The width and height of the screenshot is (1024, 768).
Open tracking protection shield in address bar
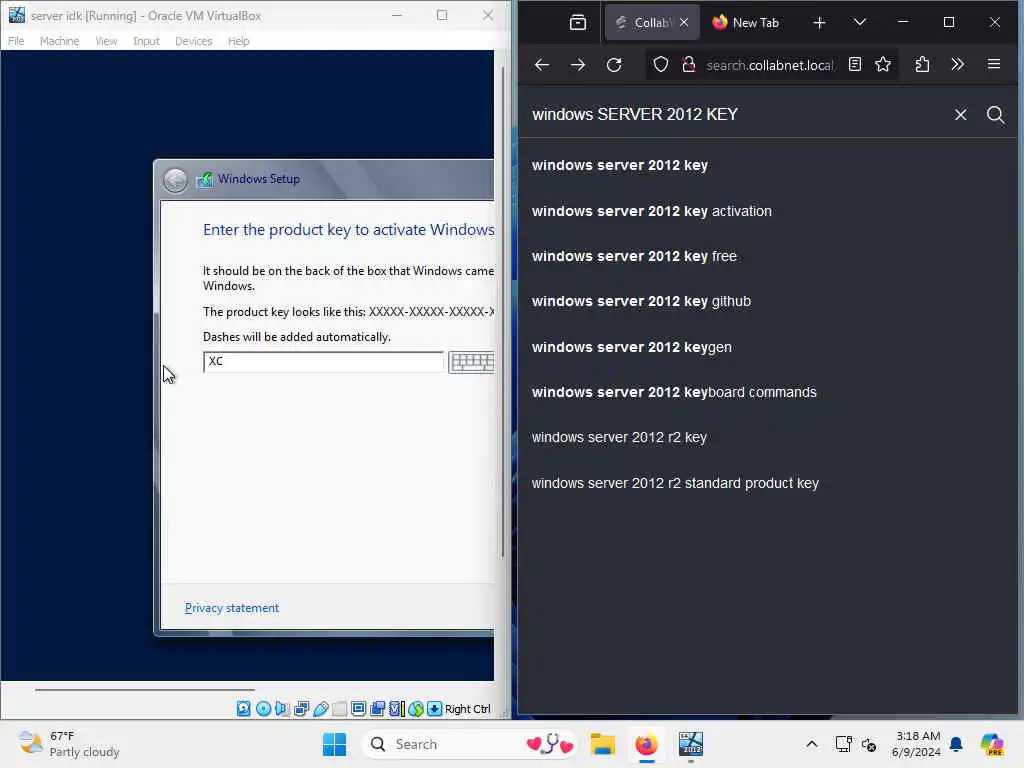(x=661, y=65)
